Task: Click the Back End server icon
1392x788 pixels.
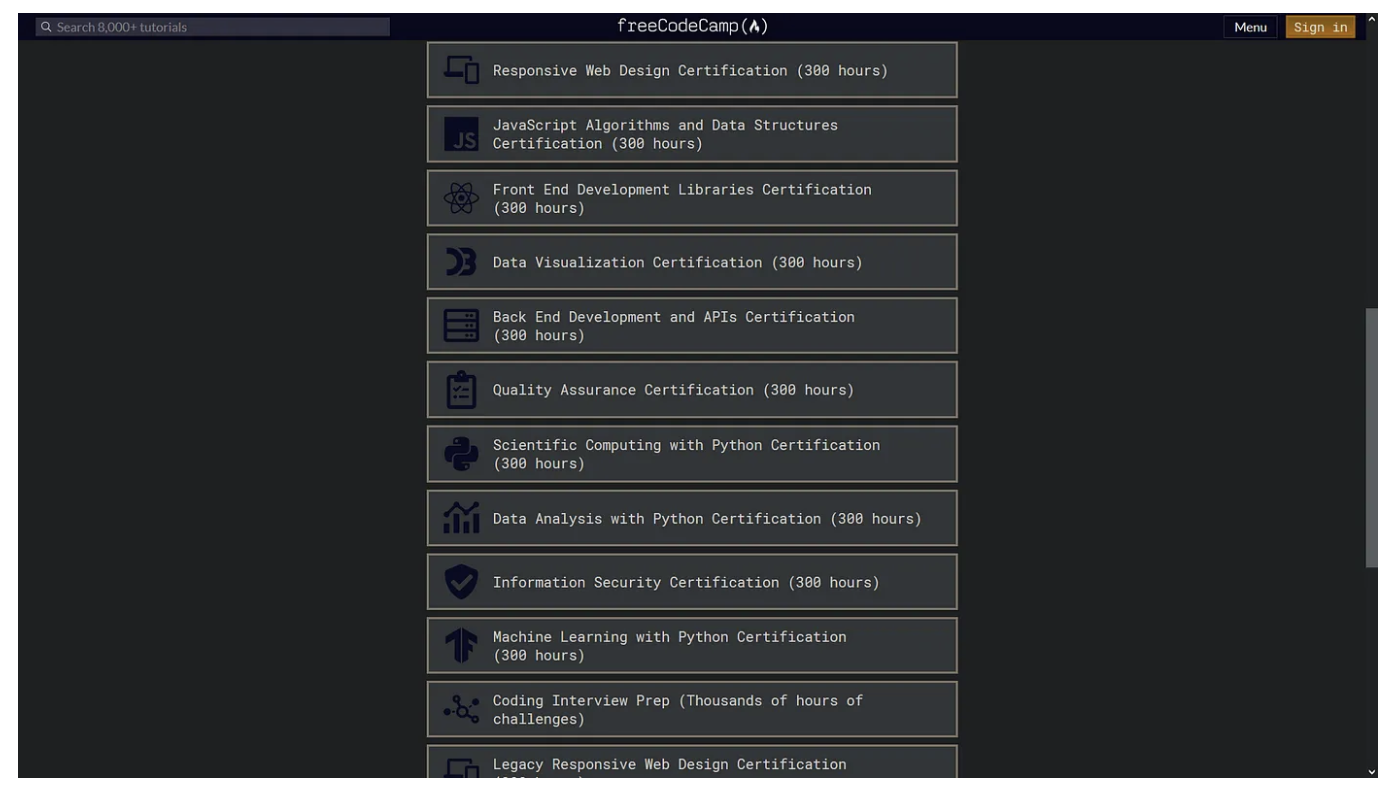Action: pyautogui.click(x=461, y=326)
